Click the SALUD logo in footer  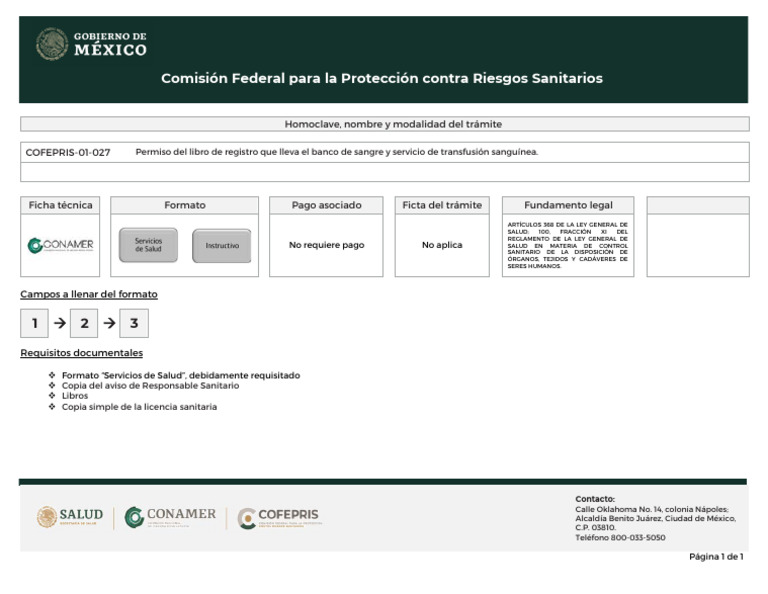click(70, 517)
